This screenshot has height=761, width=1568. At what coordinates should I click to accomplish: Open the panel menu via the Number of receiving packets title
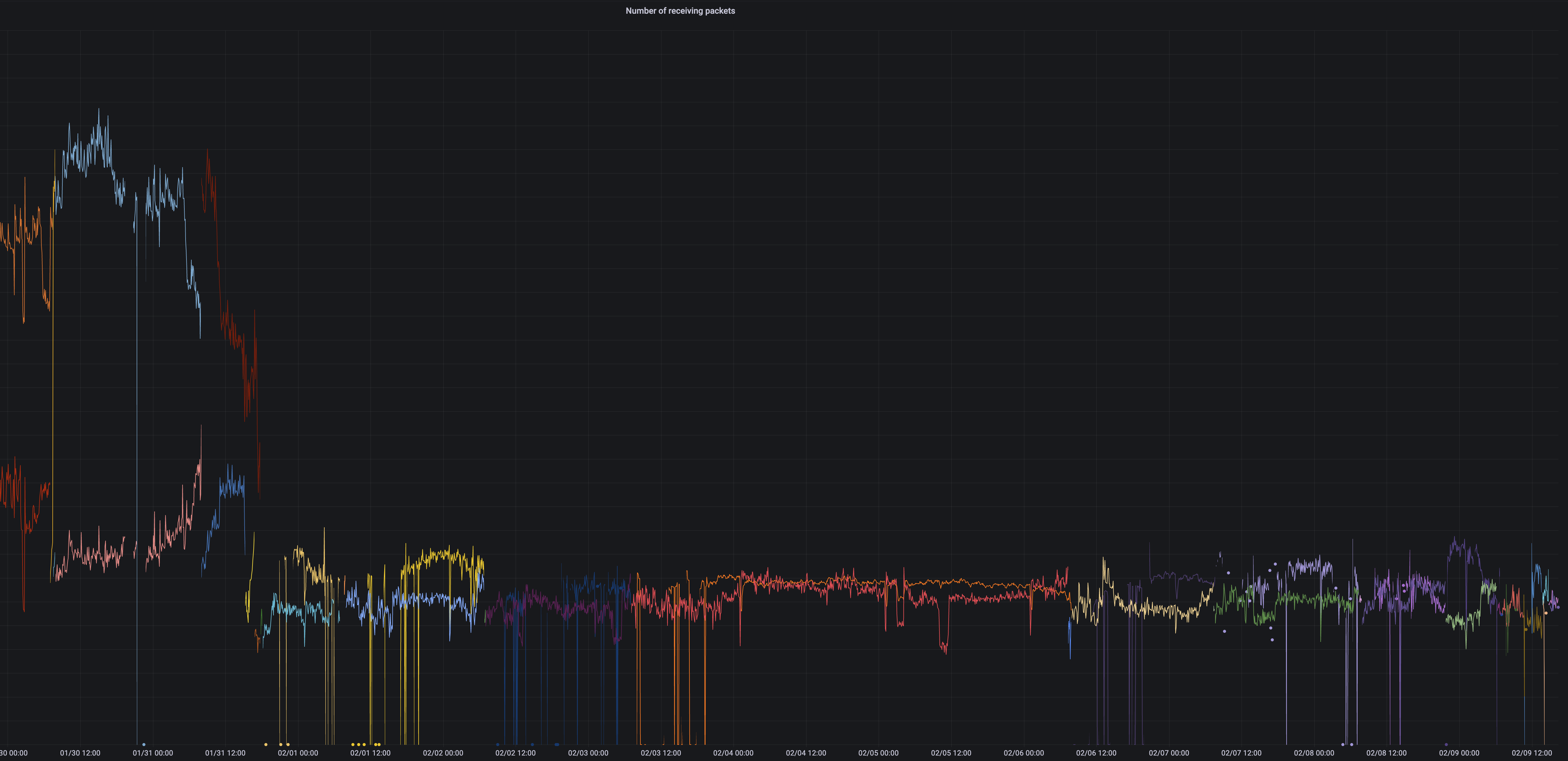[x=680, y=10]
